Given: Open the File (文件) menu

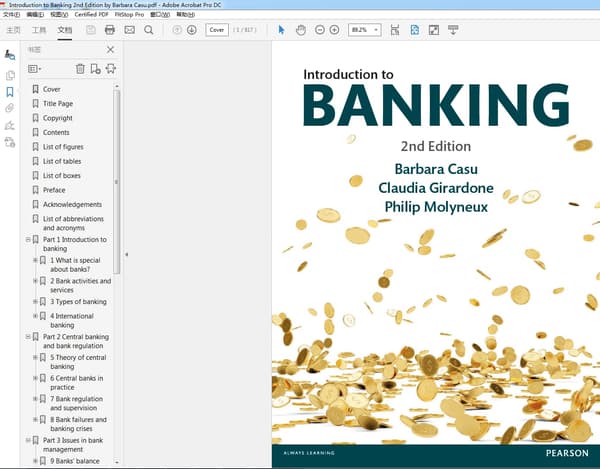Looking at the screenshot, I should click(x=11, y=15).
